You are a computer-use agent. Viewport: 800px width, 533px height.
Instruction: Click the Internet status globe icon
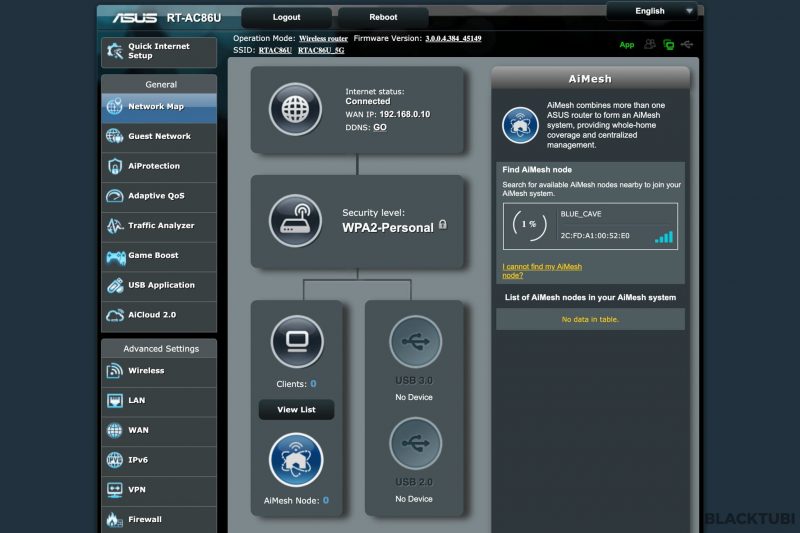click(295, 109)
